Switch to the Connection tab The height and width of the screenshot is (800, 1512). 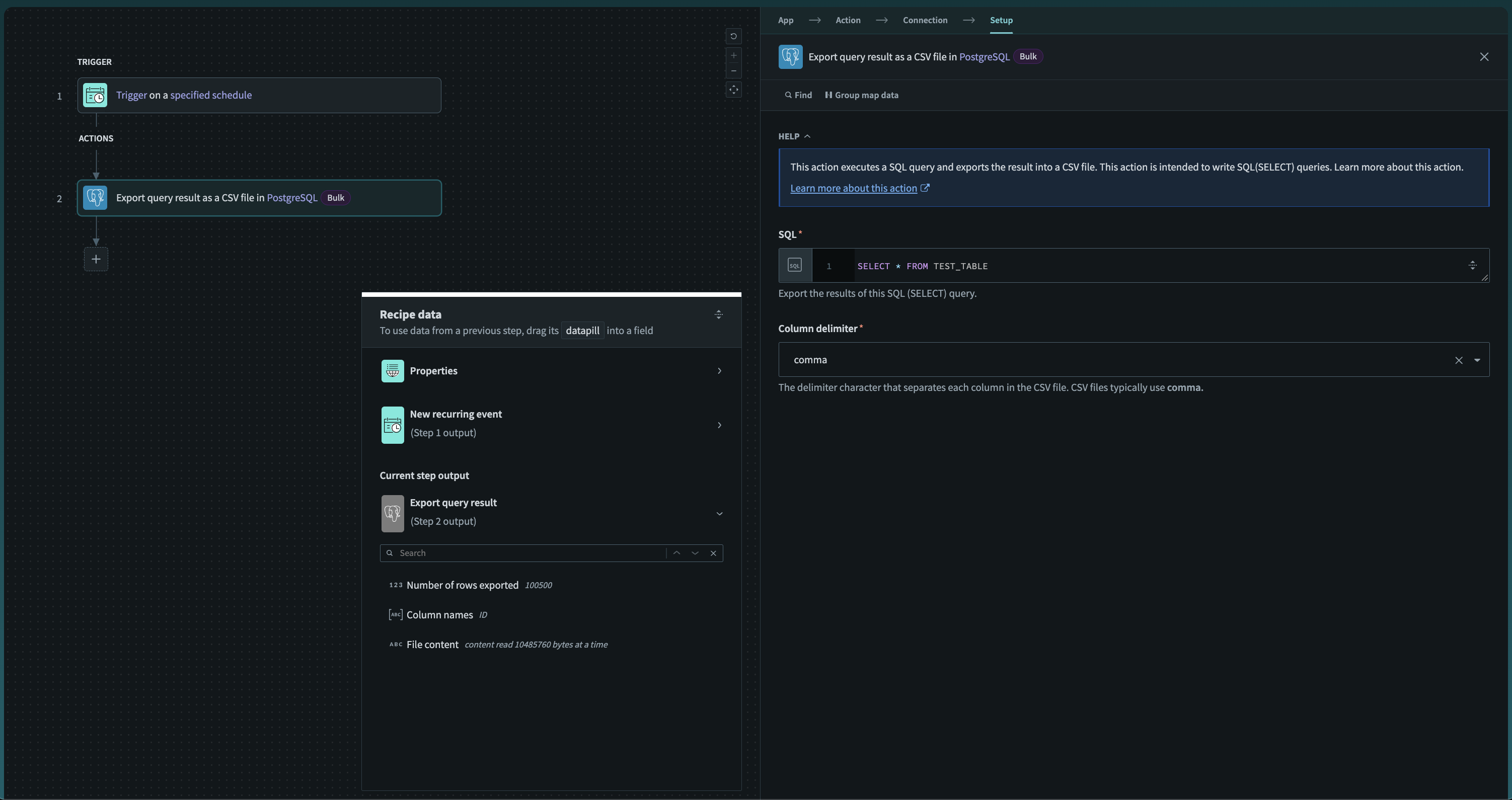pos(925,19)
